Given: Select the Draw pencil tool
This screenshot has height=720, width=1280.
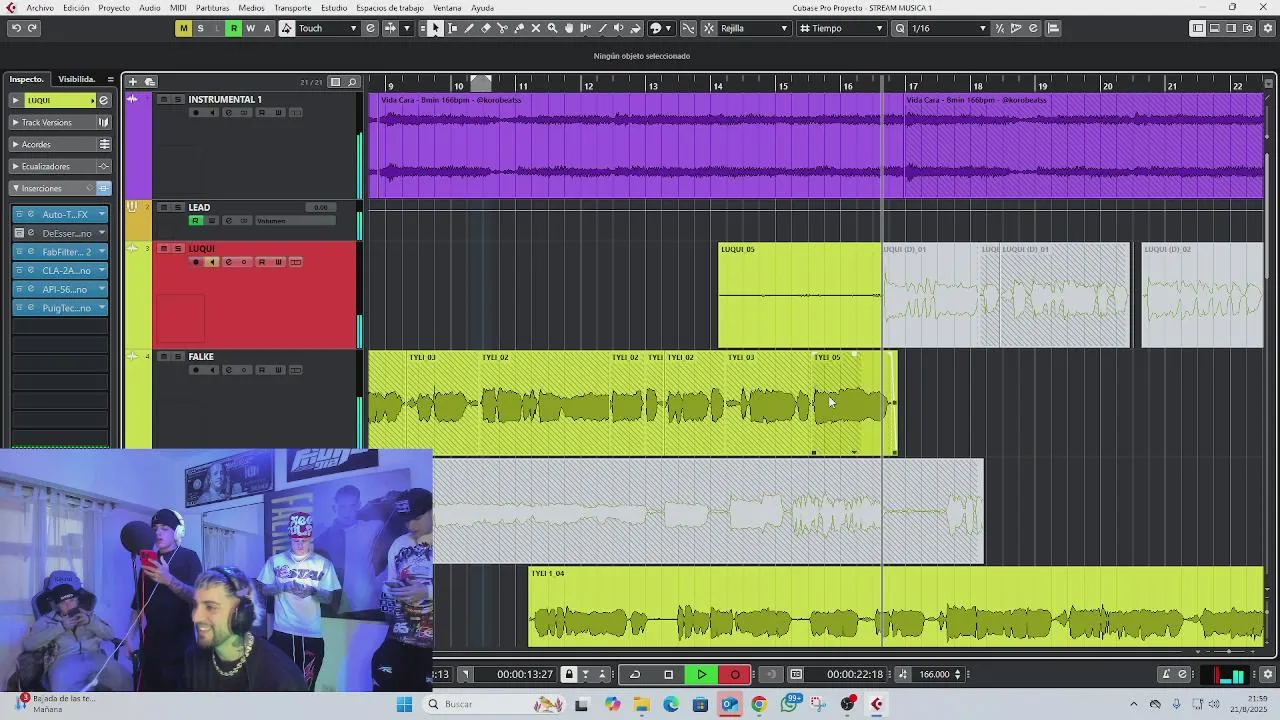Looking at the screenshot, I should [469, 28].
